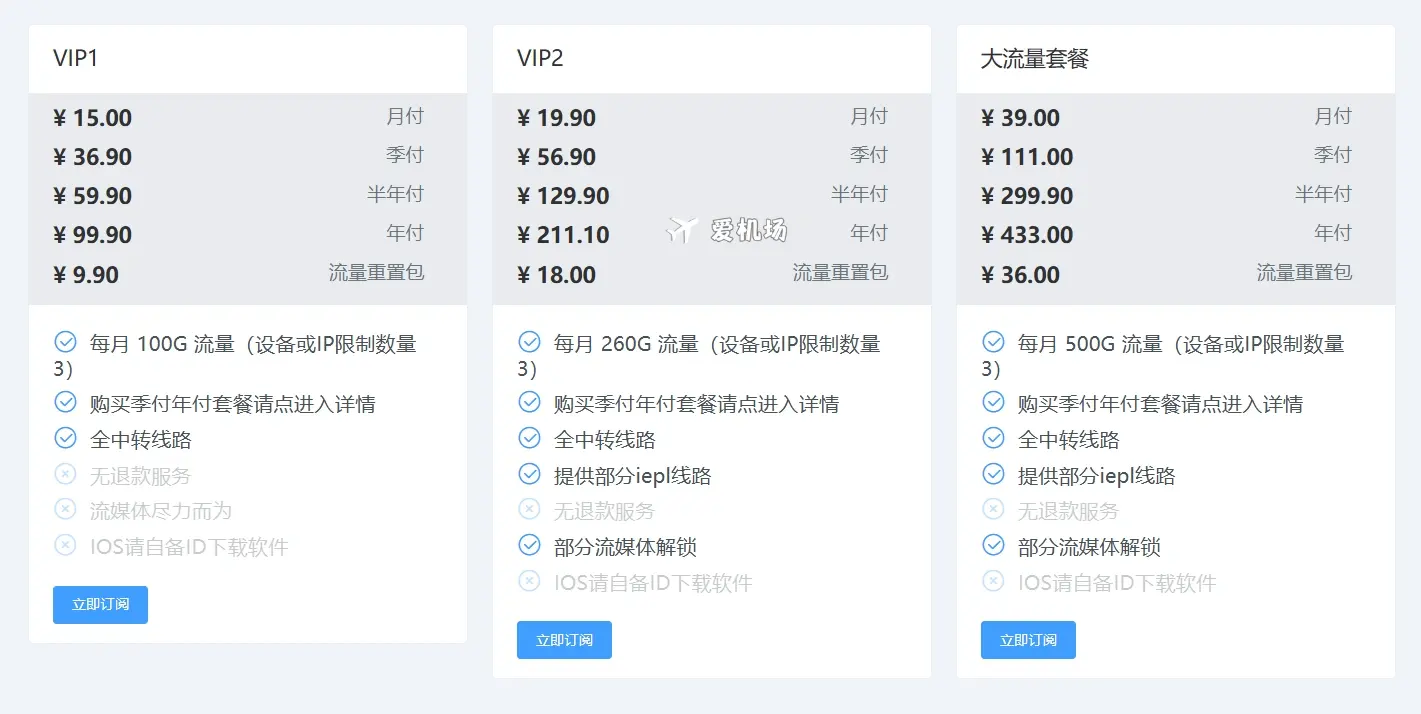The image size is (1421, 714).
Task: Click the checkmark icon beside VIP1's 每月 100G 流量
Action: pyautogui.click(x=65, y=340)
